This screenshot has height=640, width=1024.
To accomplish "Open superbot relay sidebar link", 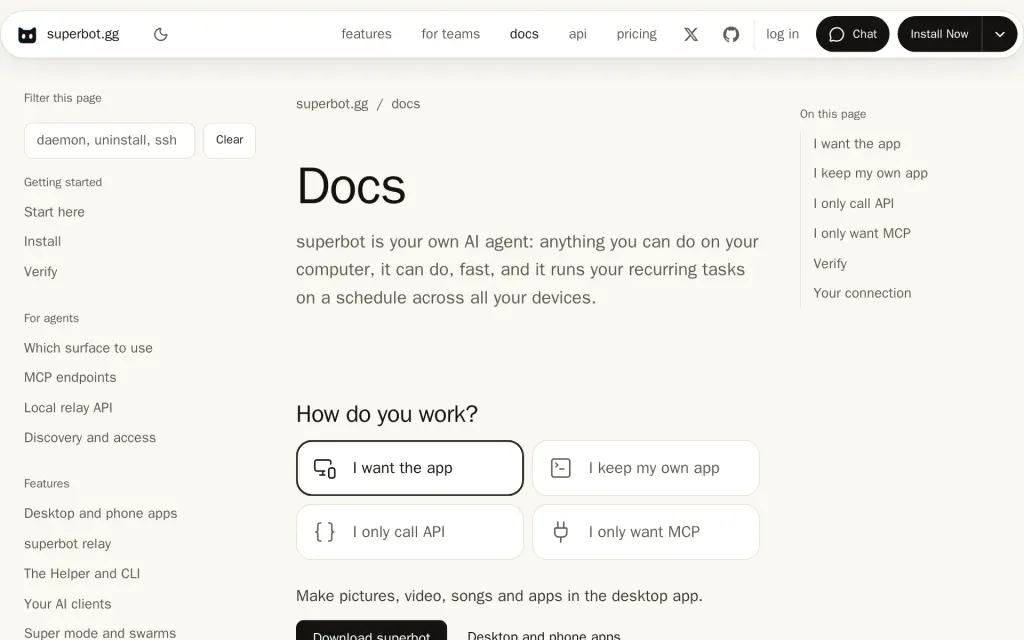I will 67,544.
